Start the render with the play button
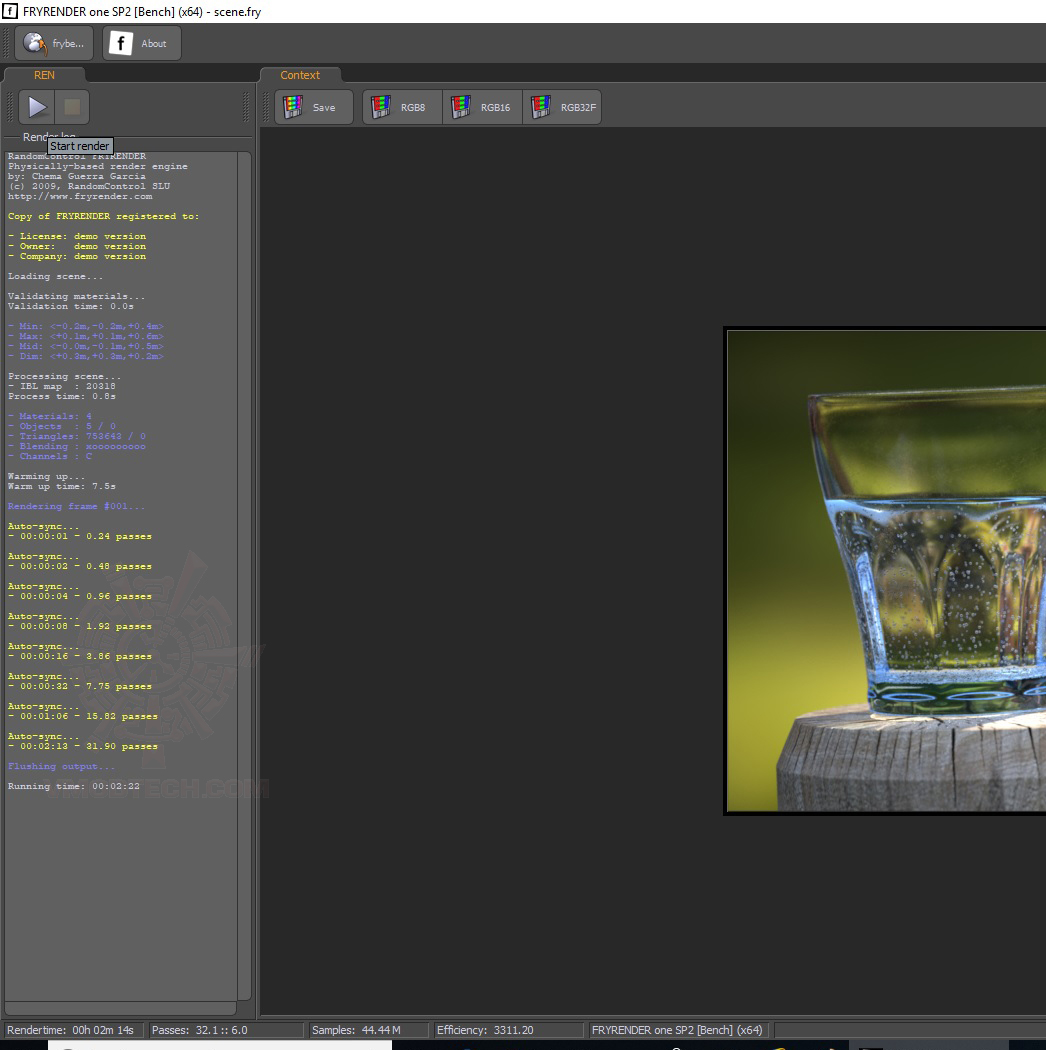This screenshot has width=1046, height=1050. [37, 107]
